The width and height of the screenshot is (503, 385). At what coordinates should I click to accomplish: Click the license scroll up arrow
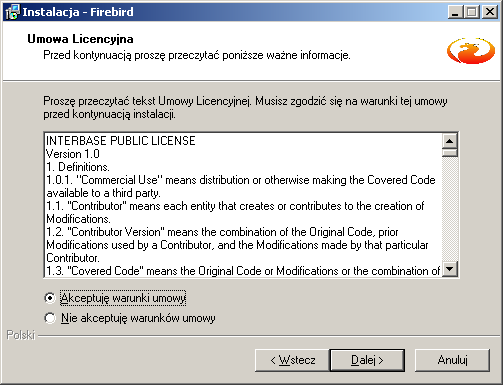[x=450, y=141]
